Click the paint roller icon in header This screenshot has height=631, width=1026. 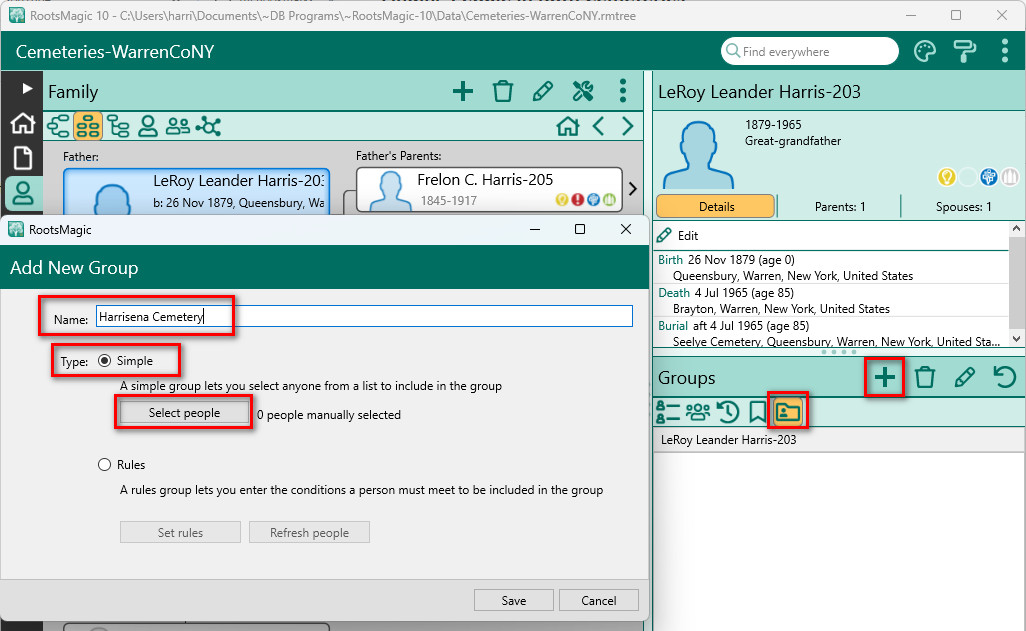[964, 51]
